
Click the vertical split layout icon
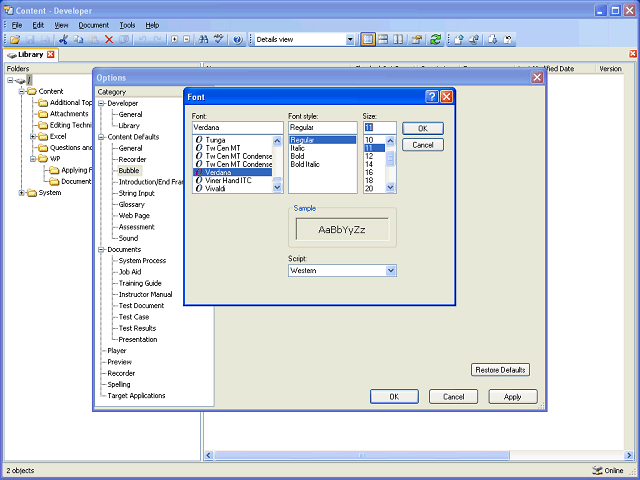click(398, 40)
